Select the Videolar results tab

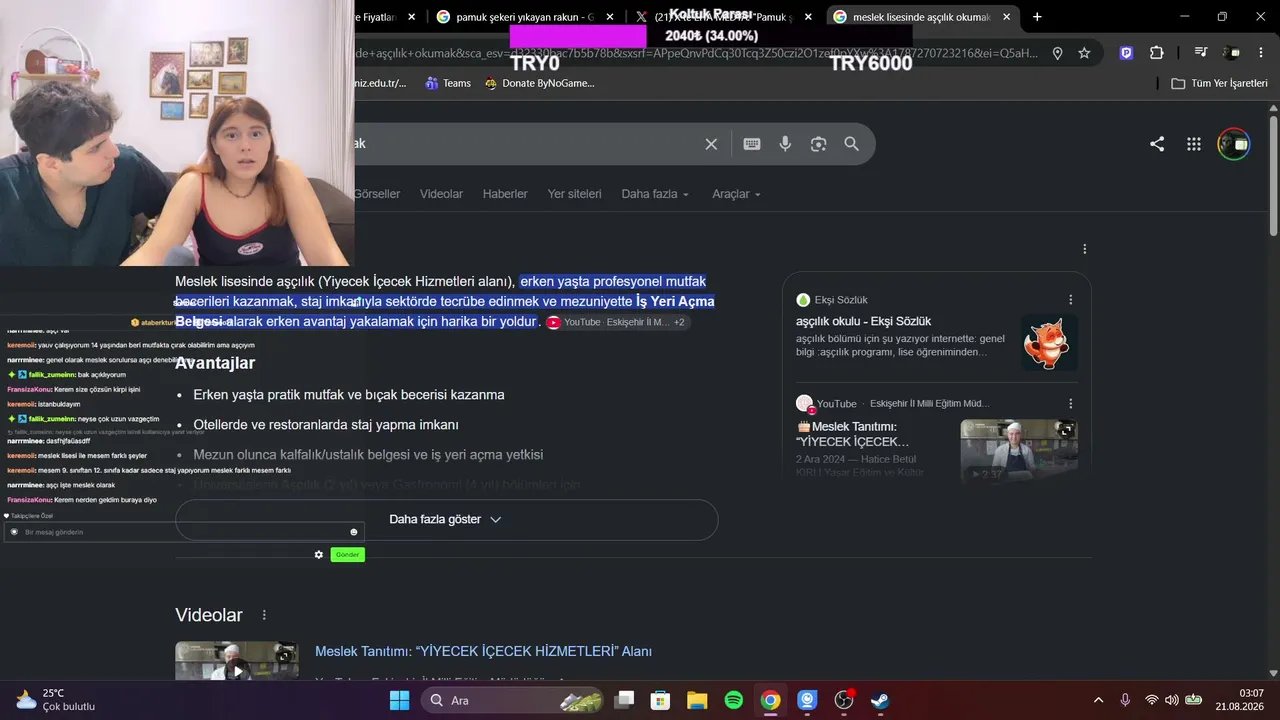pyautogui.click(x=441, y=194)
